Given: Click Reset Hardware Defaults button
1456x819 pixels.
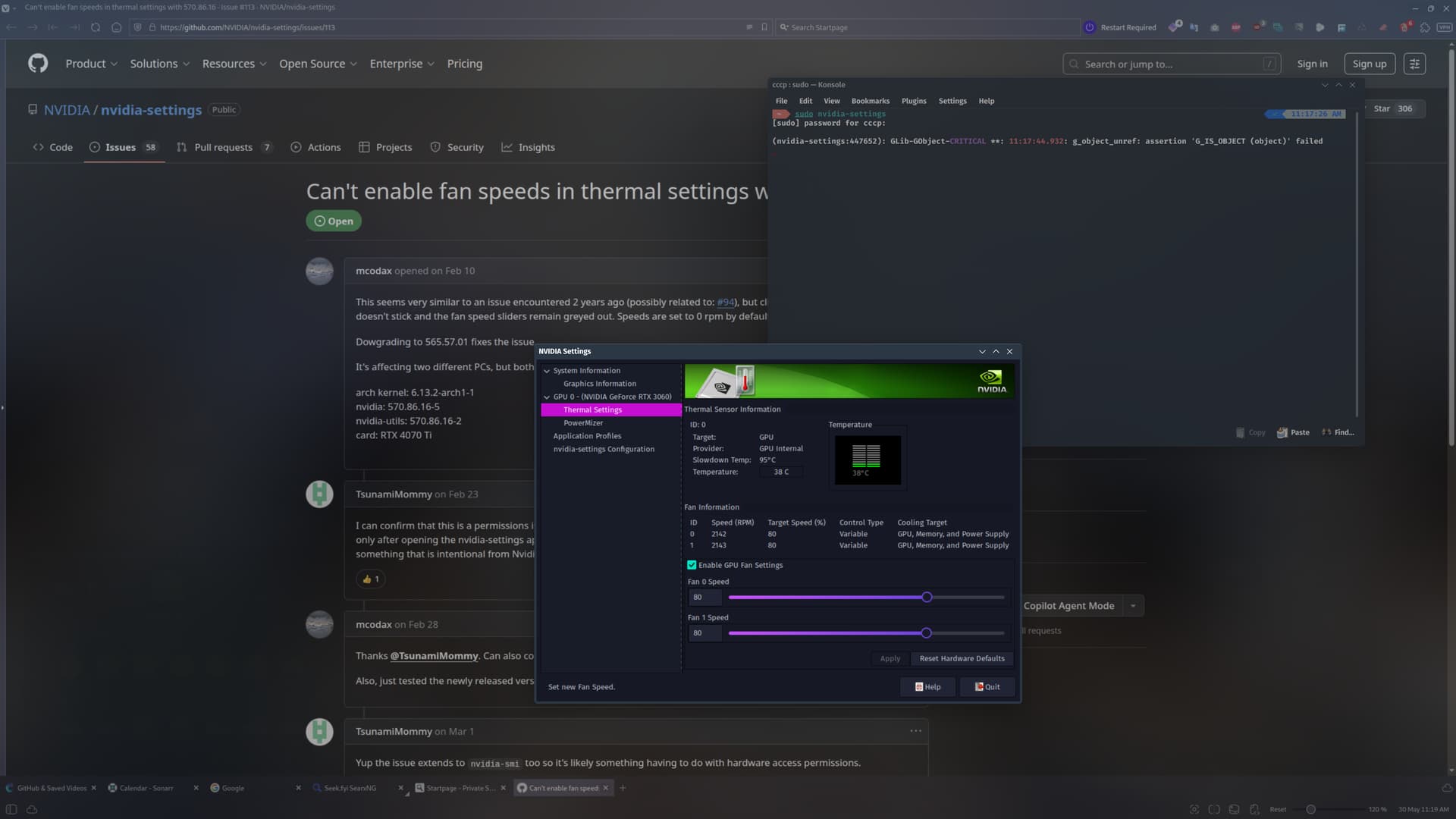Looking at the screenshot, I should point(962,658).
